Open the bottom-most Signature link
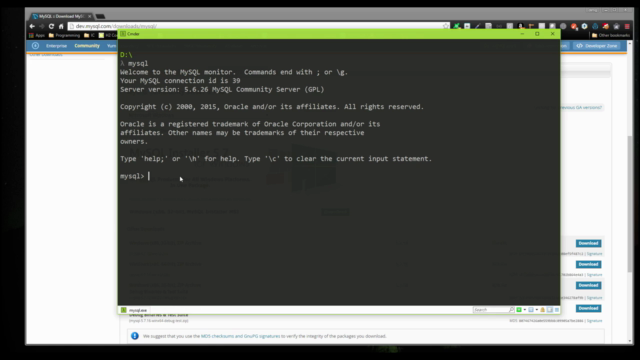 coord(594,321)
